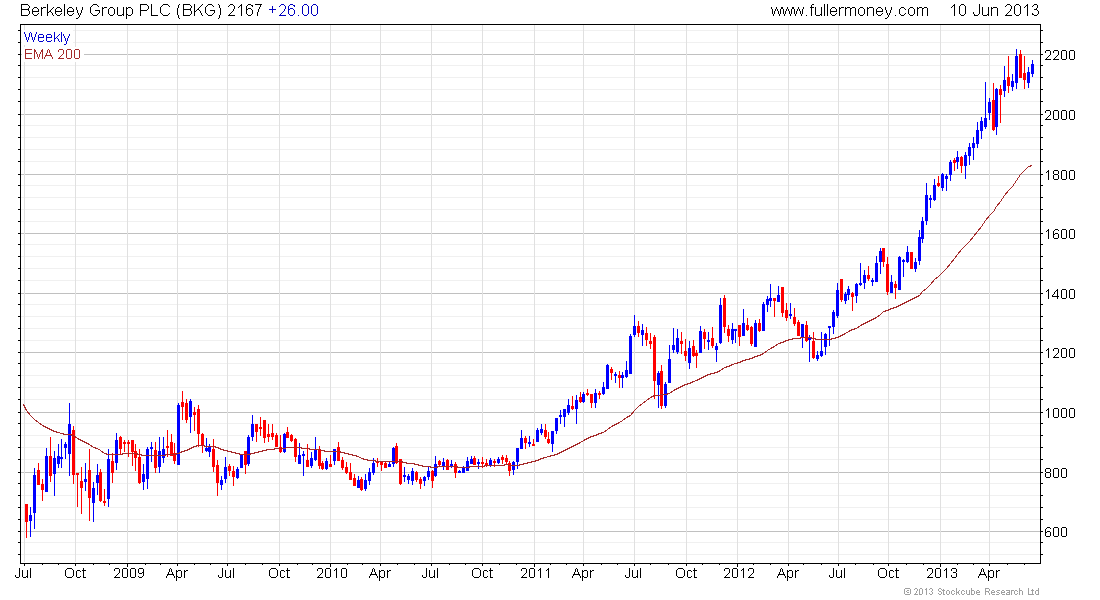This screenshot has width=1100, height=600.
Task: Click the 'Oct' label right before 2009
Action: coord(75,573)
